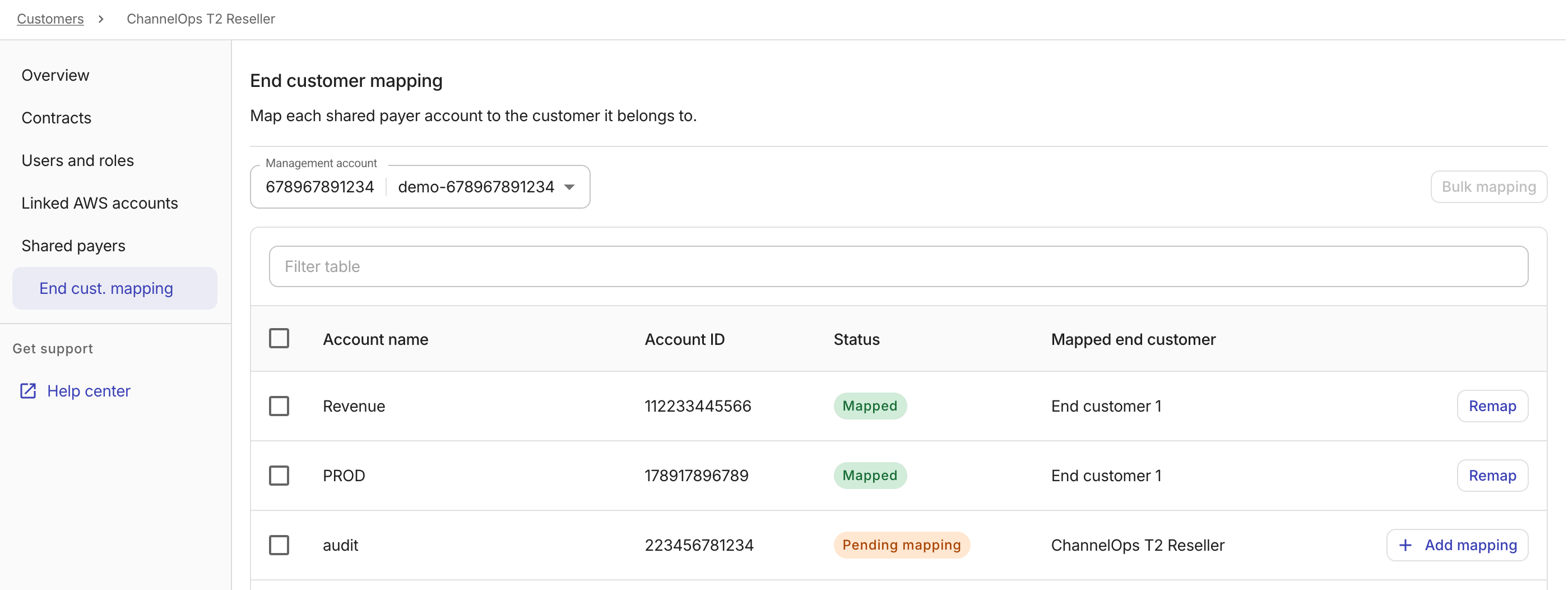The width and height of the screenshot is (1568, 590).
Task: Click the Pending mapping status badge
Action: coord(902,545)
